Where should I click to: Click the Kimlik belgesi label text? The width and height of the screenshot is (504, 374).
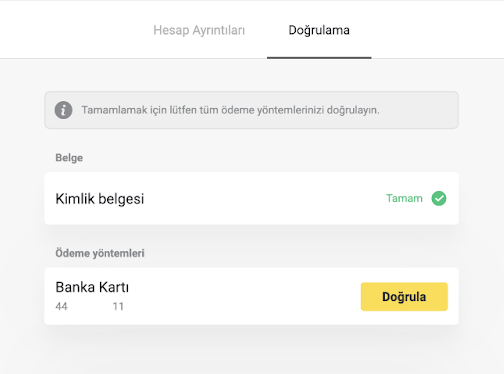pos(100,199)
